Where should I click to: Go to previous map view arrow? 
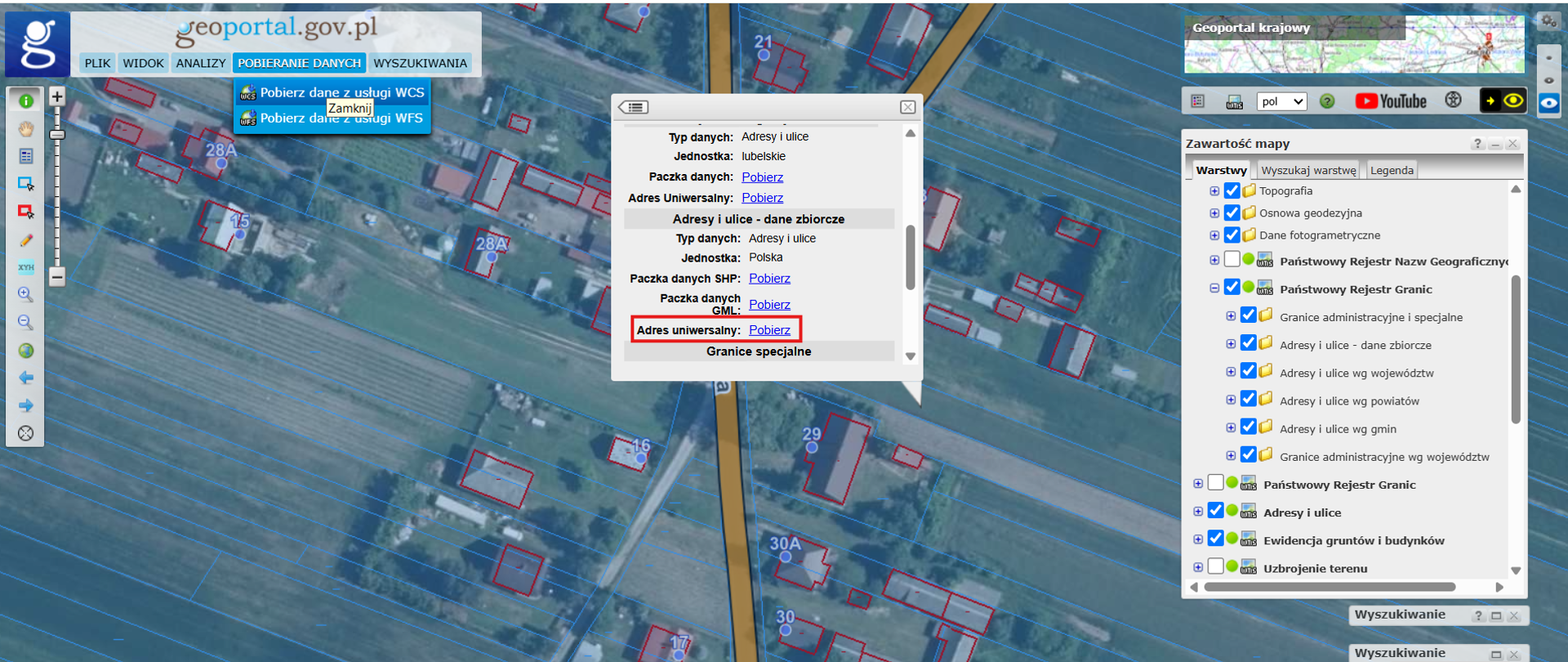pyautogui.click(x=25, y=378)
